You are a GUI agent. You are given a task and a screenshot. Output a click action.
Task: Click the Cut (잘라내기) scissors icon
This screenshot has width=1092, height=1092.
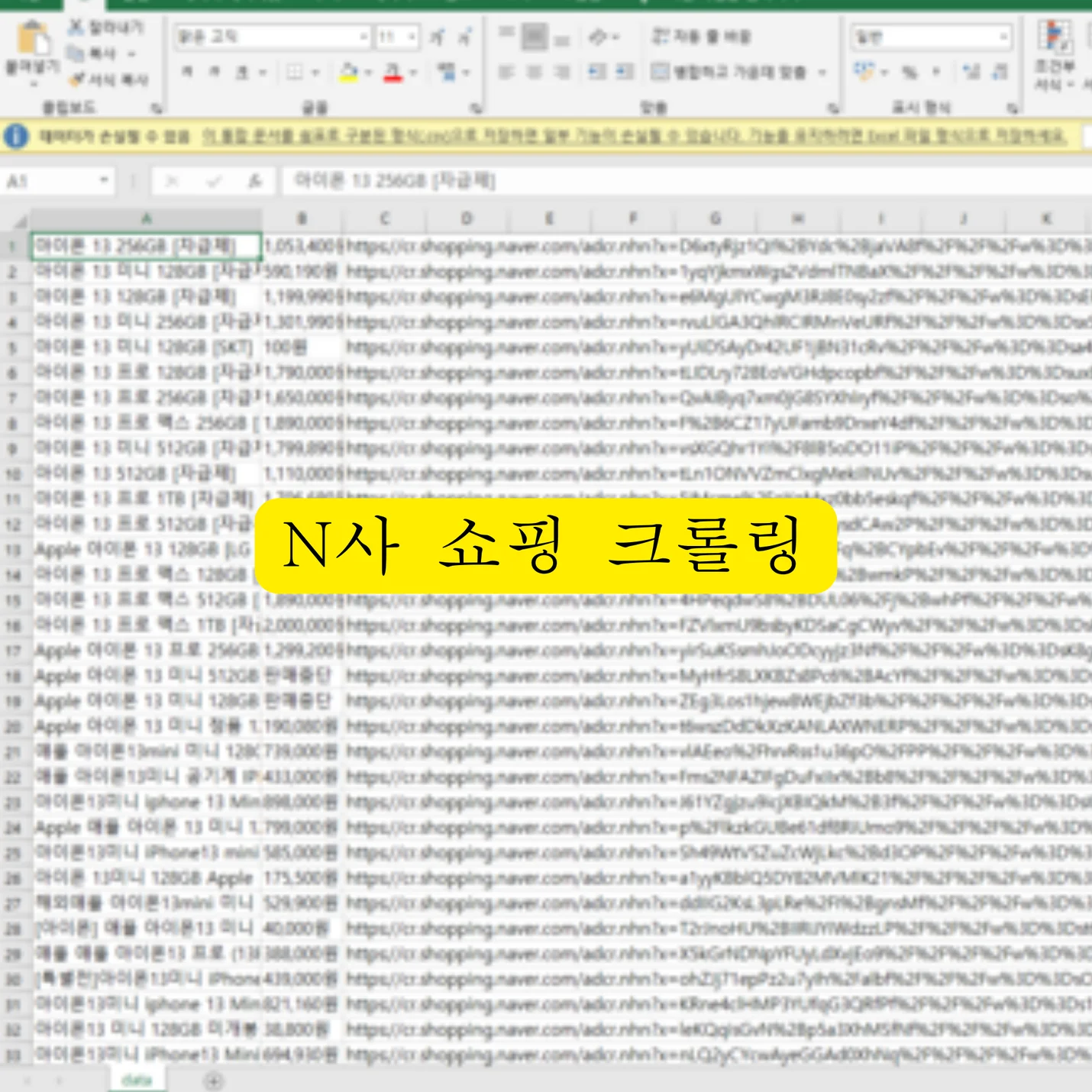coord(76,28)
